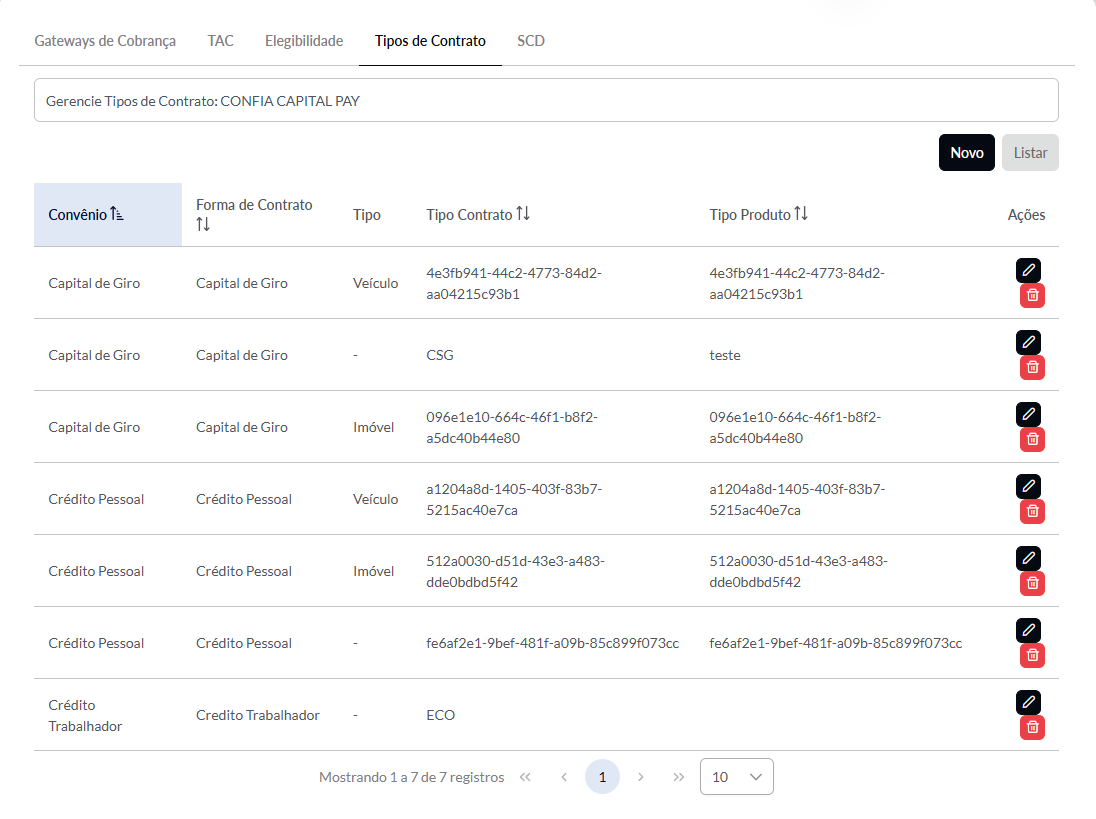Open the SCD tab

531,41
